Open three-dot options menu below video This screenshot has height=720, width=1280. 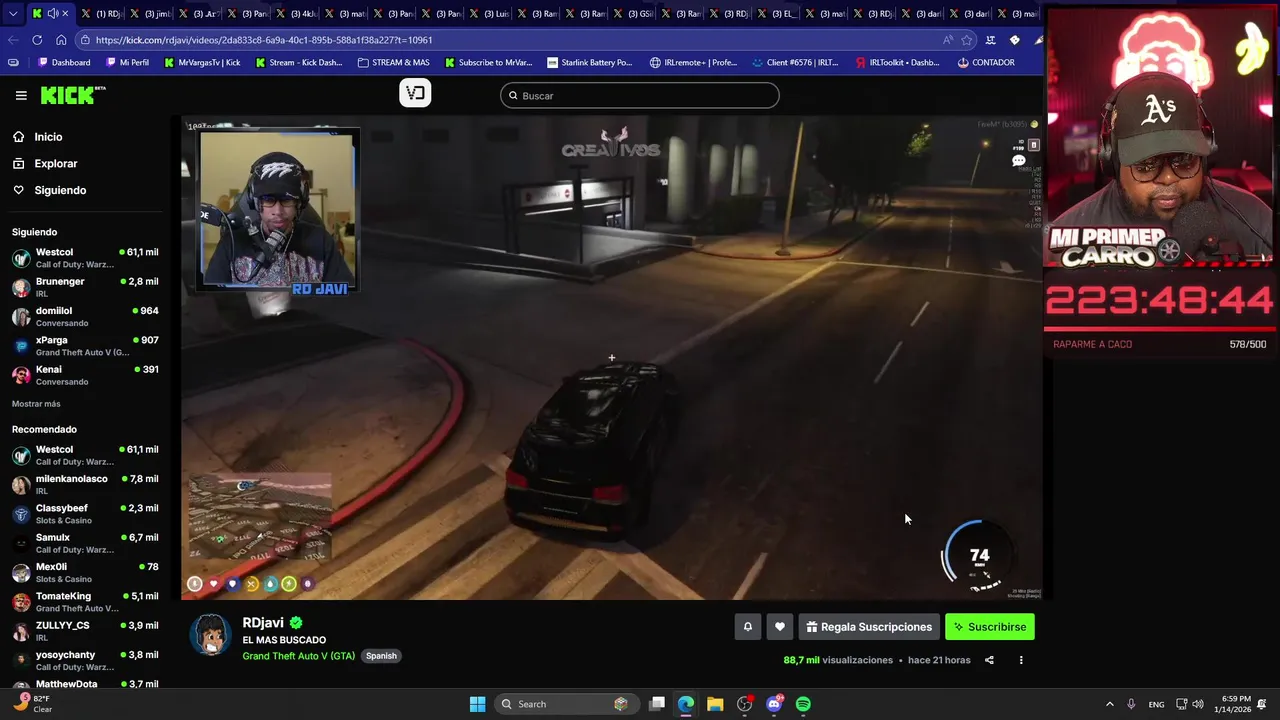pyautogui.click(x=1021, y=660)
